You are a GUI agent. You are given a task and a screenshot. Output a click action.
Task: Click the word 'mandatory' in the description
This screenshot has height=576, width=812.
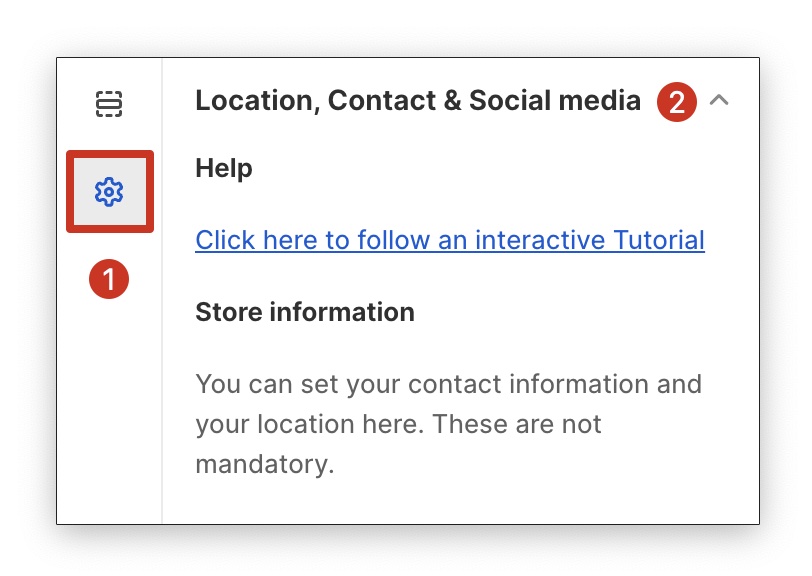coord(264,464)
